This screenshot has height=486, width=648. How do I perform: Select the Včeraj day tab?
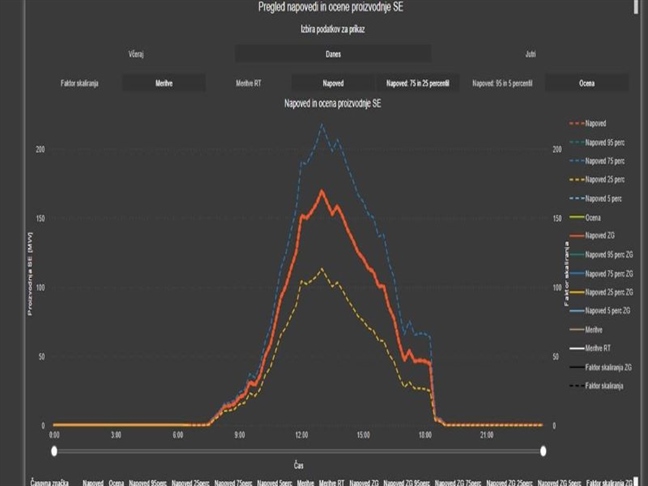click(136, 54)
